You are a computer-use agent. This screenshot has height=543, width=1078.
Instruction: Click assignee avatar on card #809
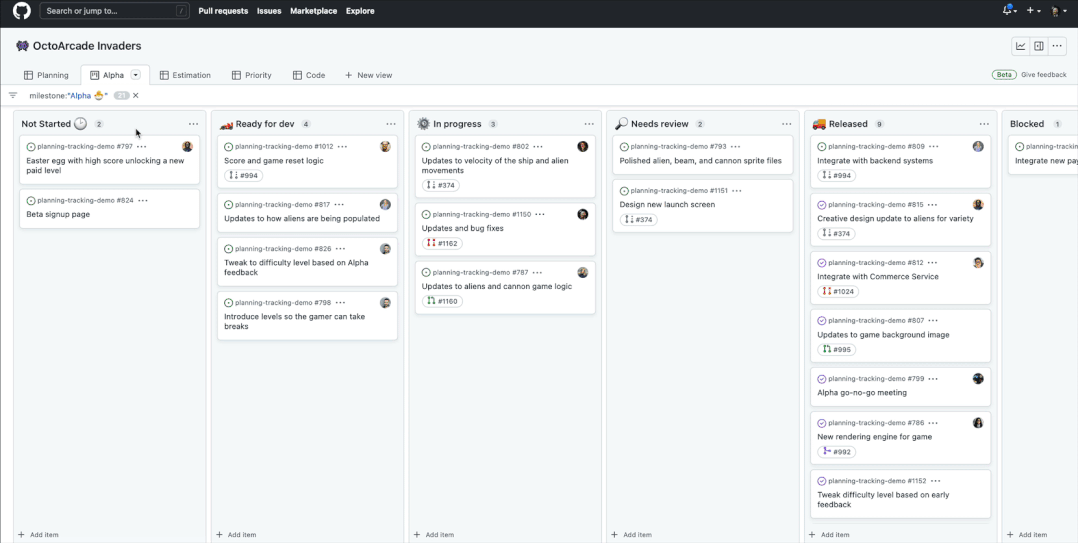pos(978,146)
